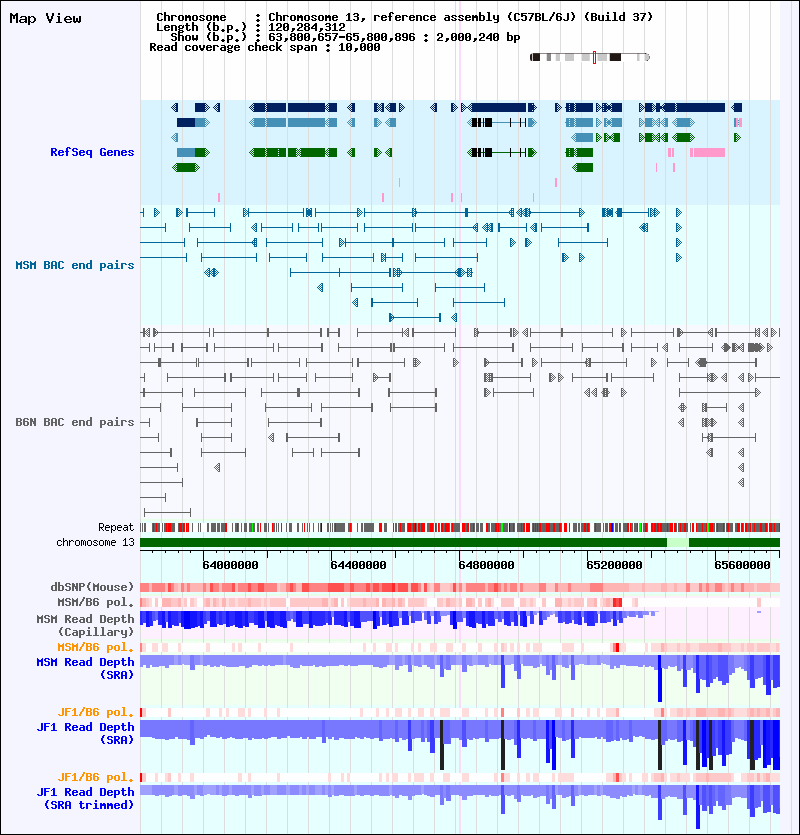This screenshot has height=835, width=800.
Task: Click the MSM Read Depth (Capillary) histogram
Action: pos(398,619)
